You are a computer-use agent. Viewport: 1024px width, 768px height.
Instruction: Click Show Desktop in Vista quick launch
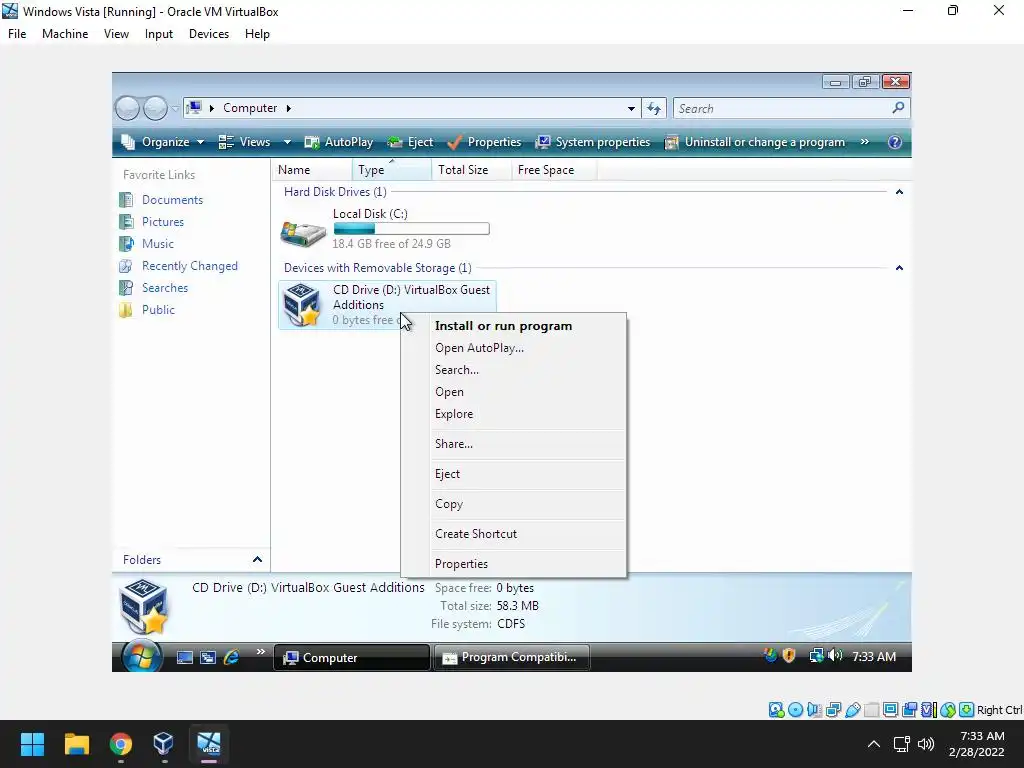point(185,658)
